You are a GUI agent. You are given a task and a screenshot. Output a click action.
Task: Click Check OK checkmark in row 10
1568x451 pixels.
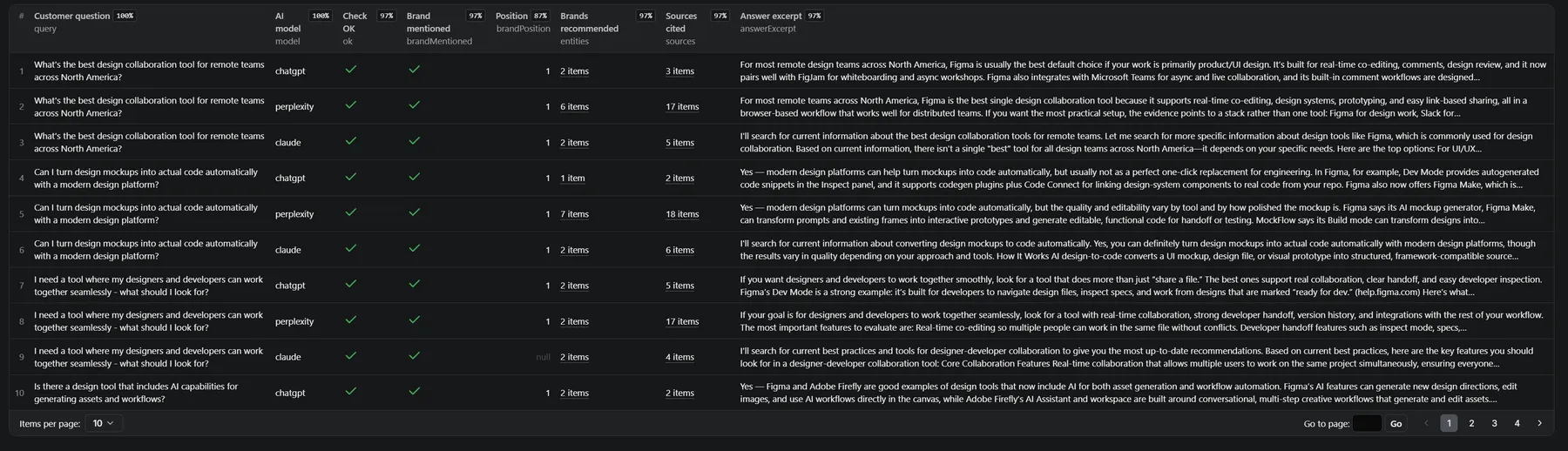pyautogui.click(x=351, y=390)
